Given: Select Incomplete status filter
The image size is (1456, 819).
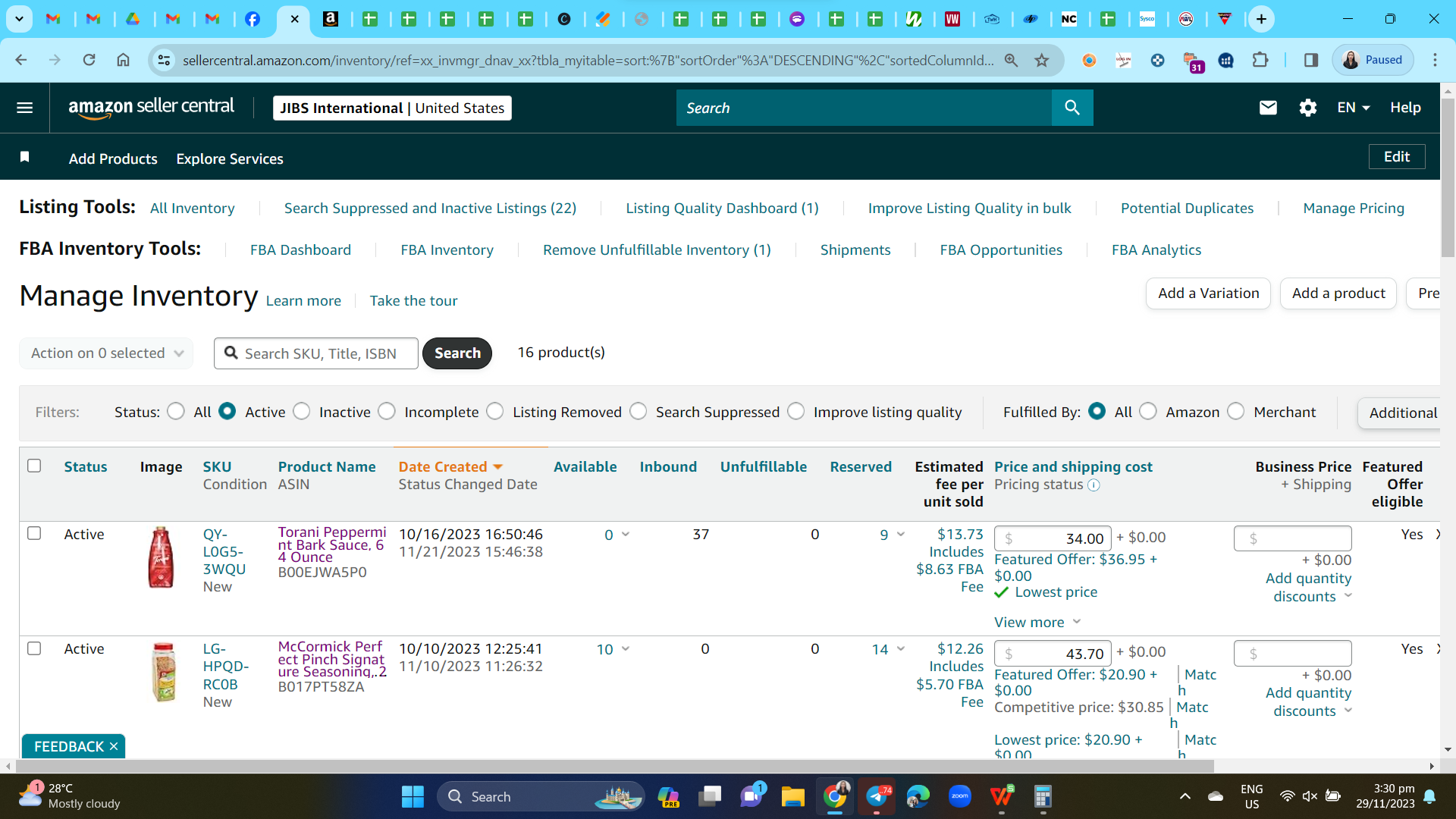Looking at the screenshot, I should click(x=387, y=411).
